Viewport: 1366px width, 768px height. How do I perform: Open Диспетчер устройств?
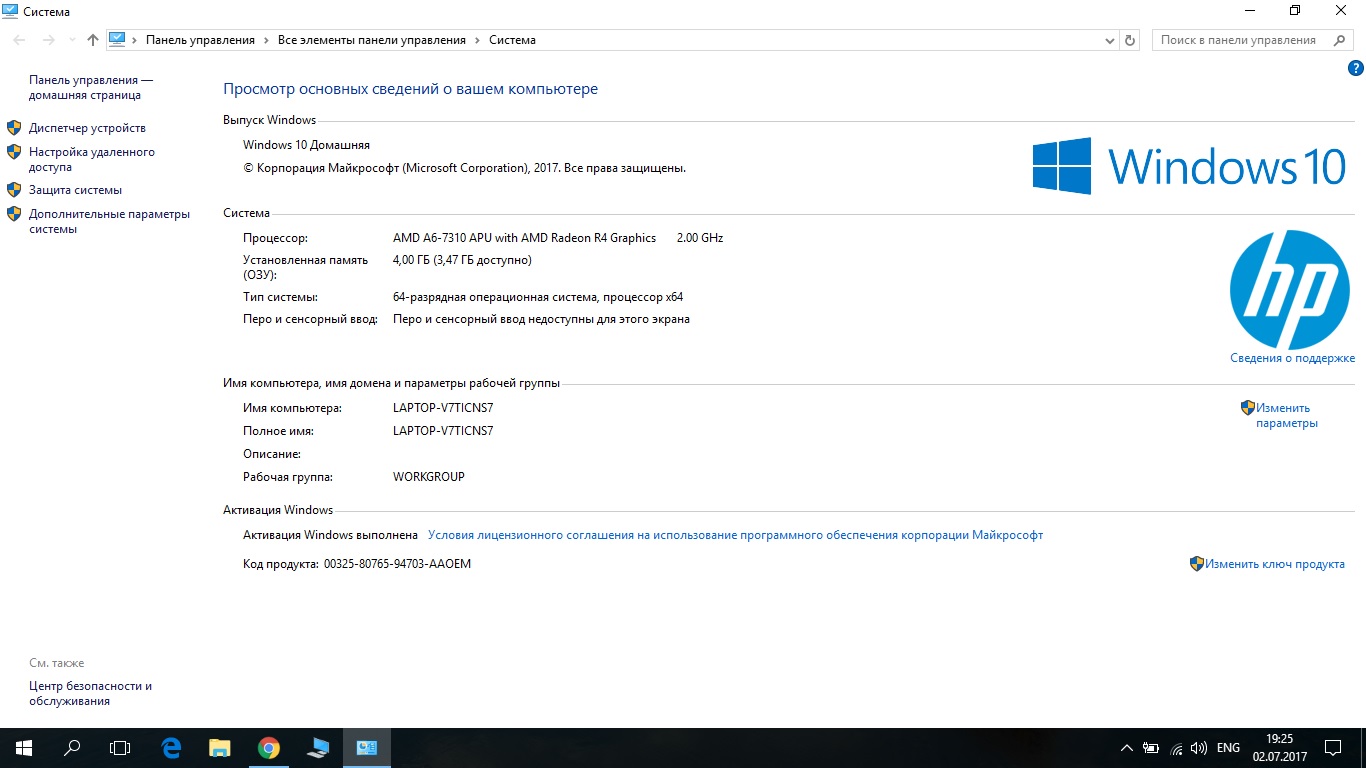[x=87, y=128]
